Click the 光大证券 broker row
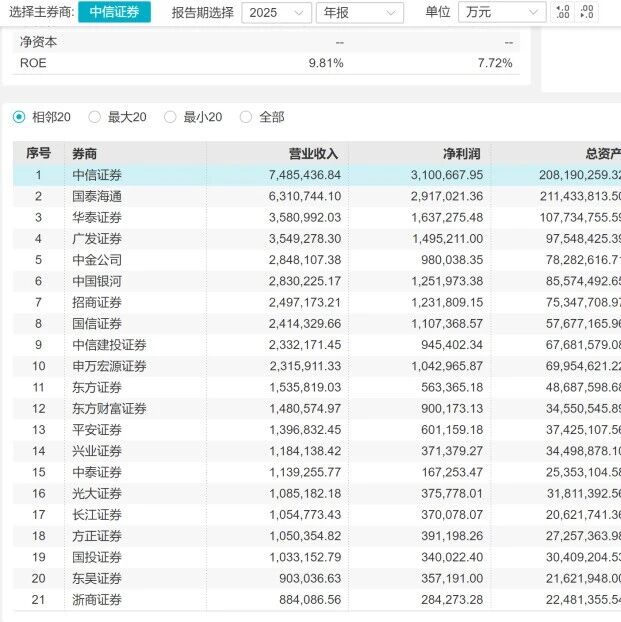This screenshot has height=622, width=621. pyautogui.click(x=317, y=493)
